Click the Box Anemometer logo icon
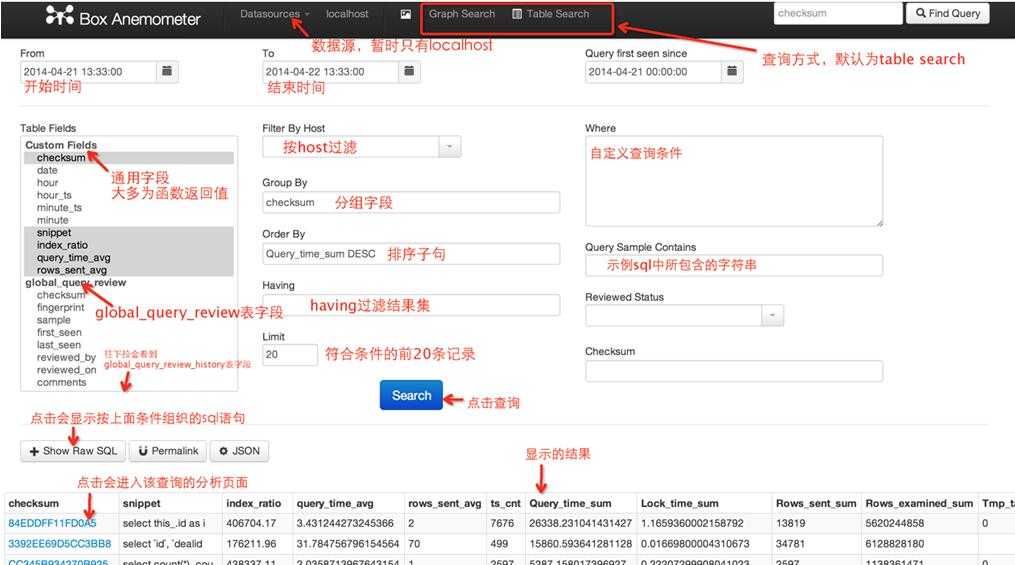Image resolution: width=1015 pixels, height=565 pixels. 60,15
